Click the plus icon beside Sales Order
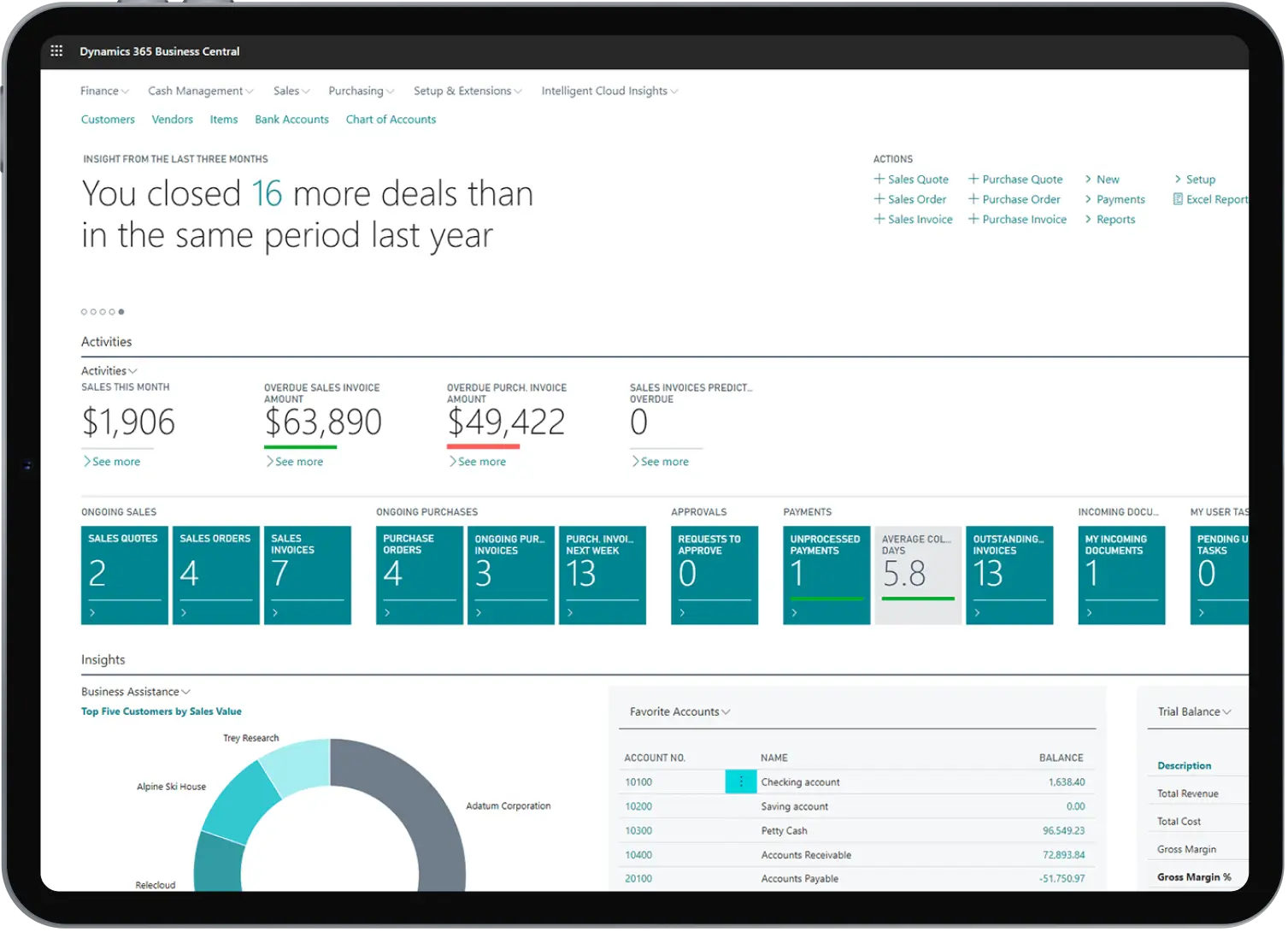 click(879, 198)
